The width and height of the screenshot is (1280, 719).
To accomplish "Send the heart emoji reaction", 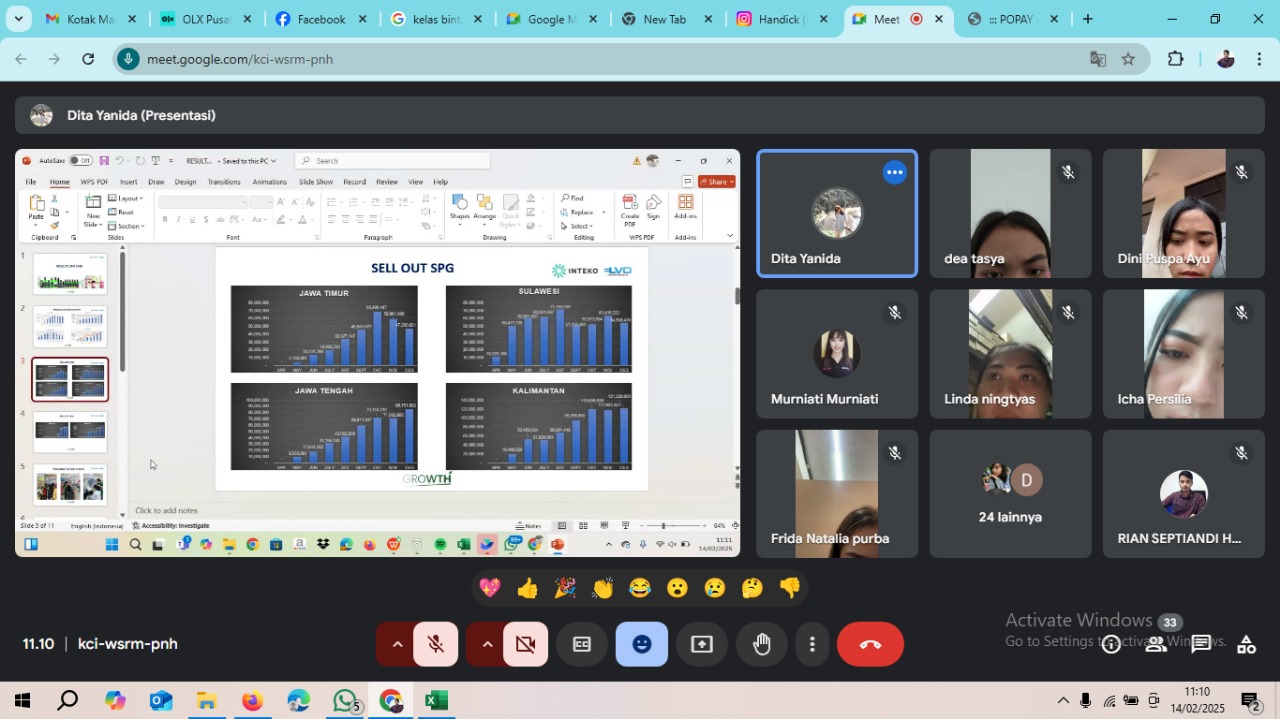I will (x=490, y=588).
